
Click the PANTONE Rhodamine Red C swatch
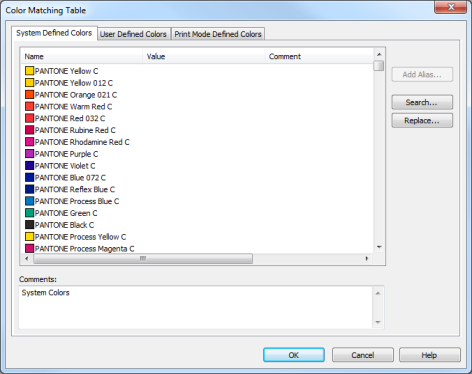pyautogui.click(x=30, y=142)
